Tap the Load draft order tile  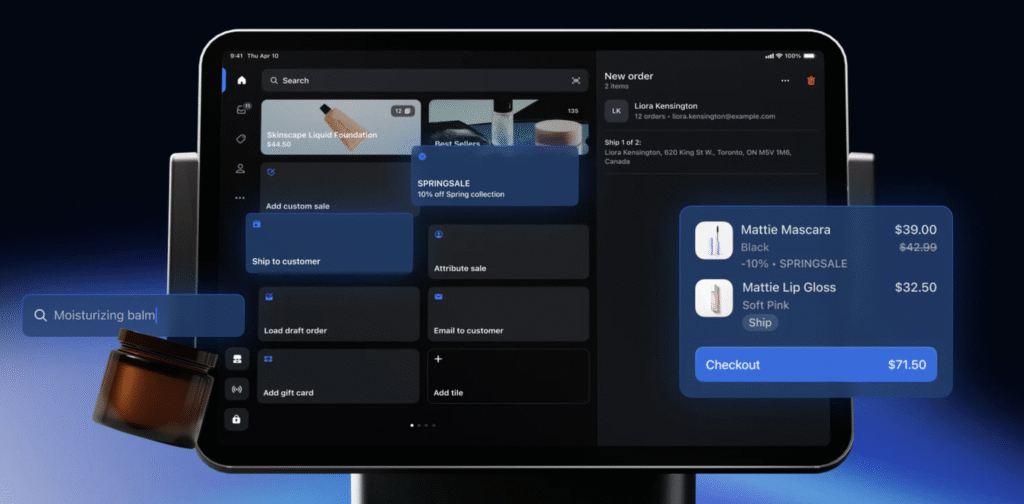338,314
